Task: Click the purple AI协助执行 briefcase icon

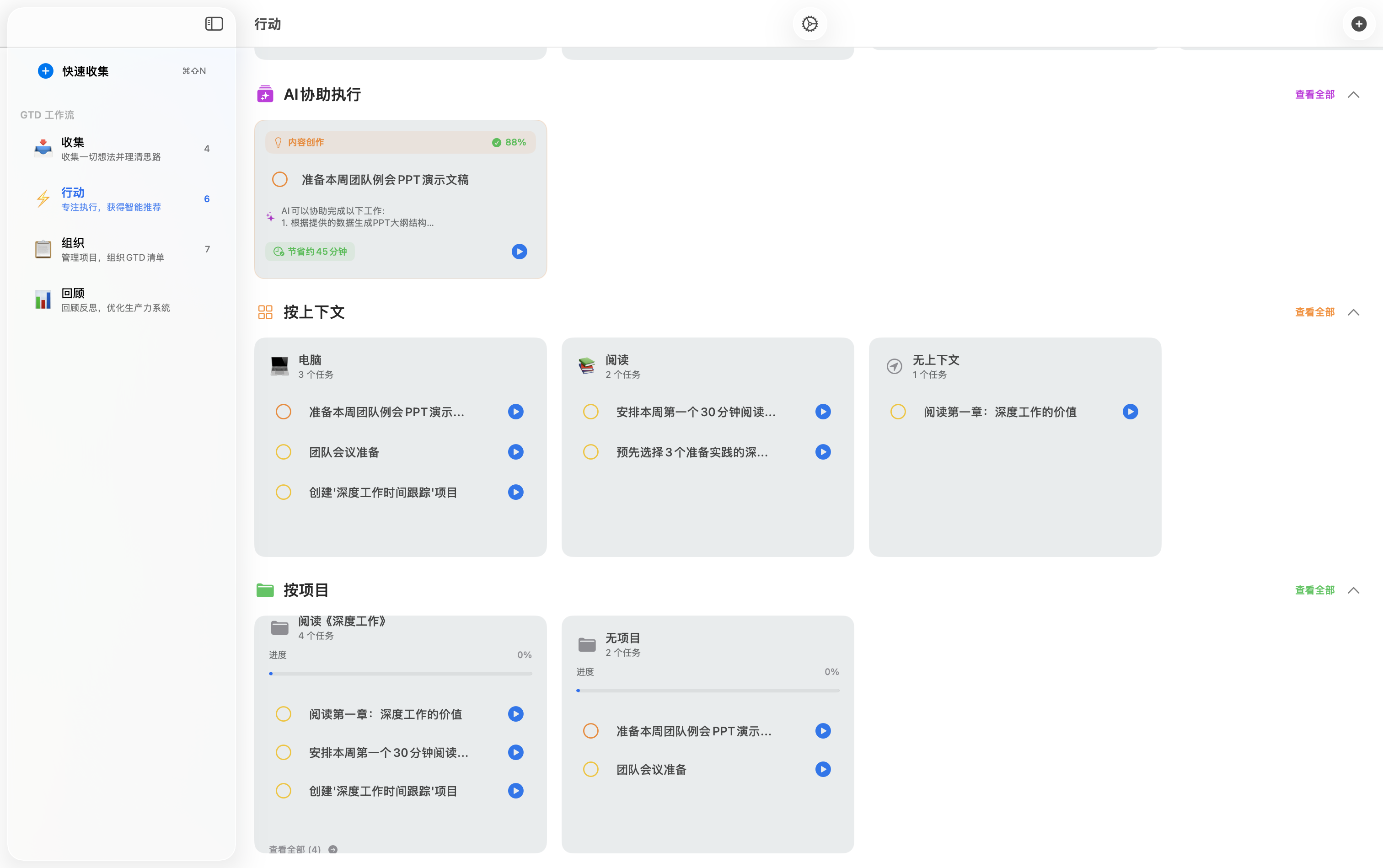Action: pos(265,94)
